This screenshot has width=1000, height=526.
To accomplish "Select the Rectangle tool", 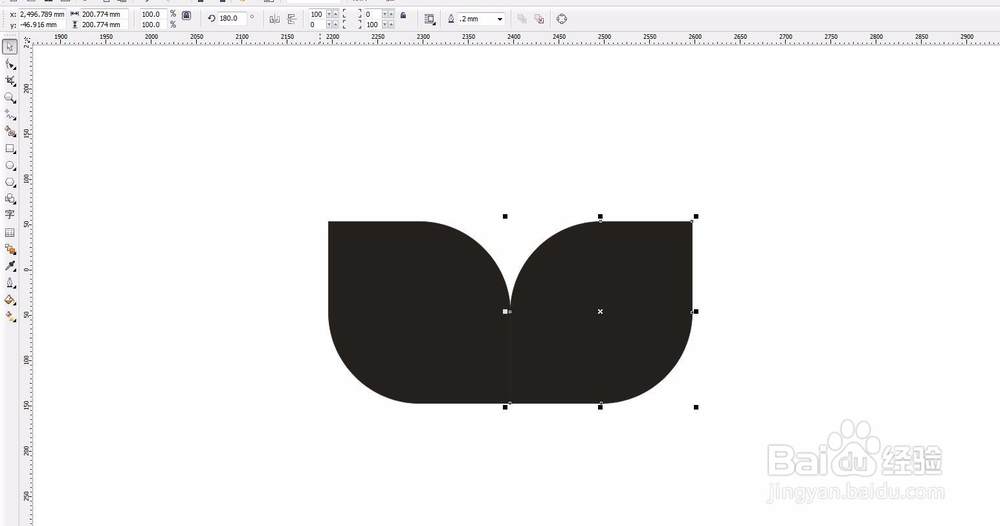I will tap(10, 148).
